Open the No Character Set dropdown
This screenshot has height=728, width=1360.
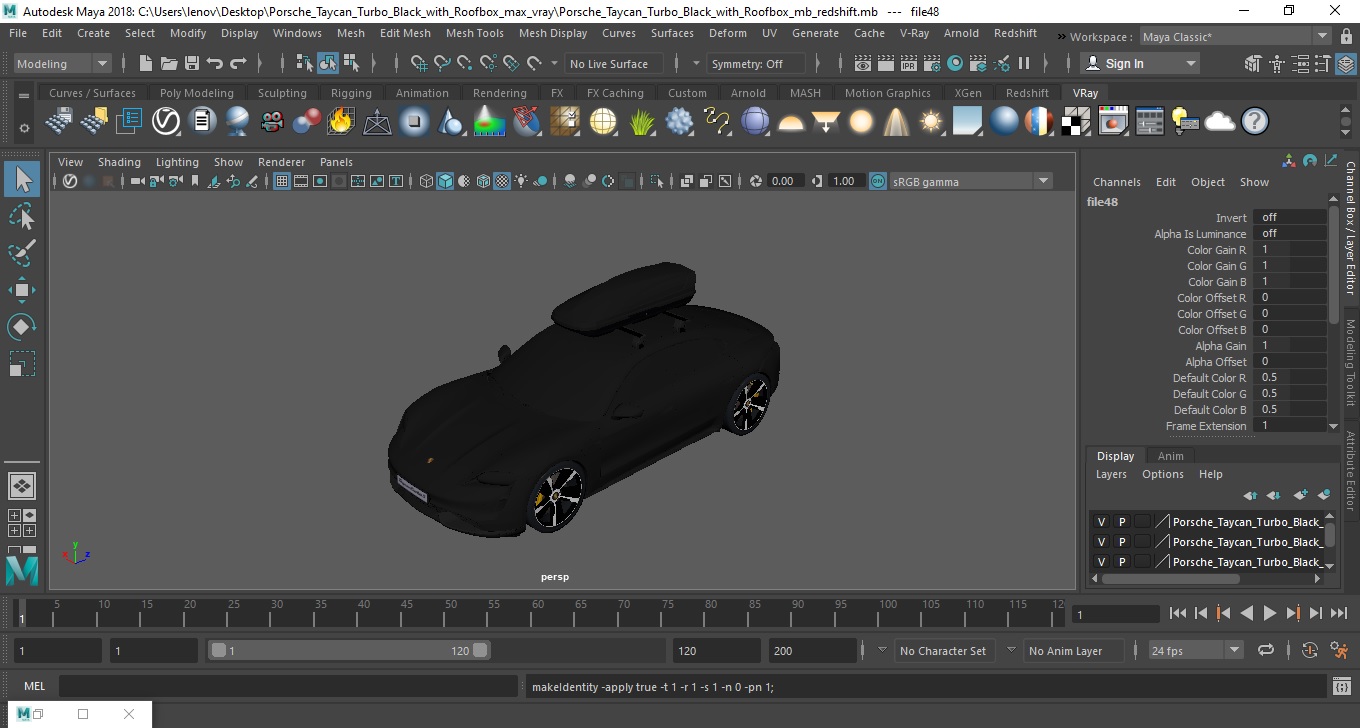click(x=943, y=650)
